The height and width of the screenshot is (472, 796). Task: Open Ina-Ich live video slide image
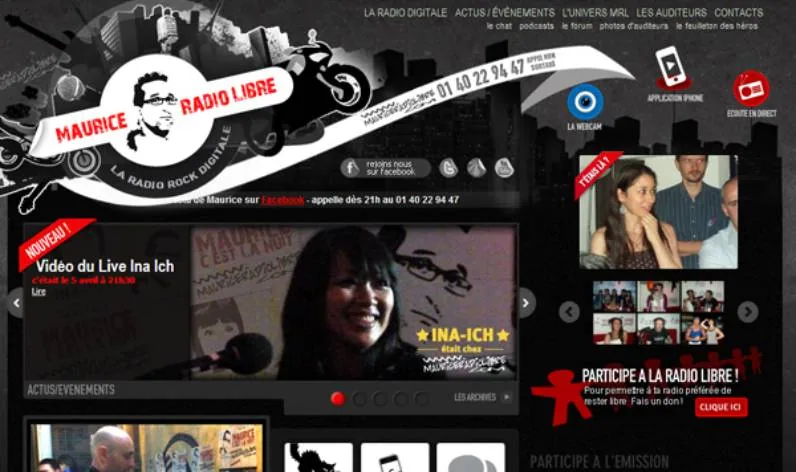[x=354, y=303]
